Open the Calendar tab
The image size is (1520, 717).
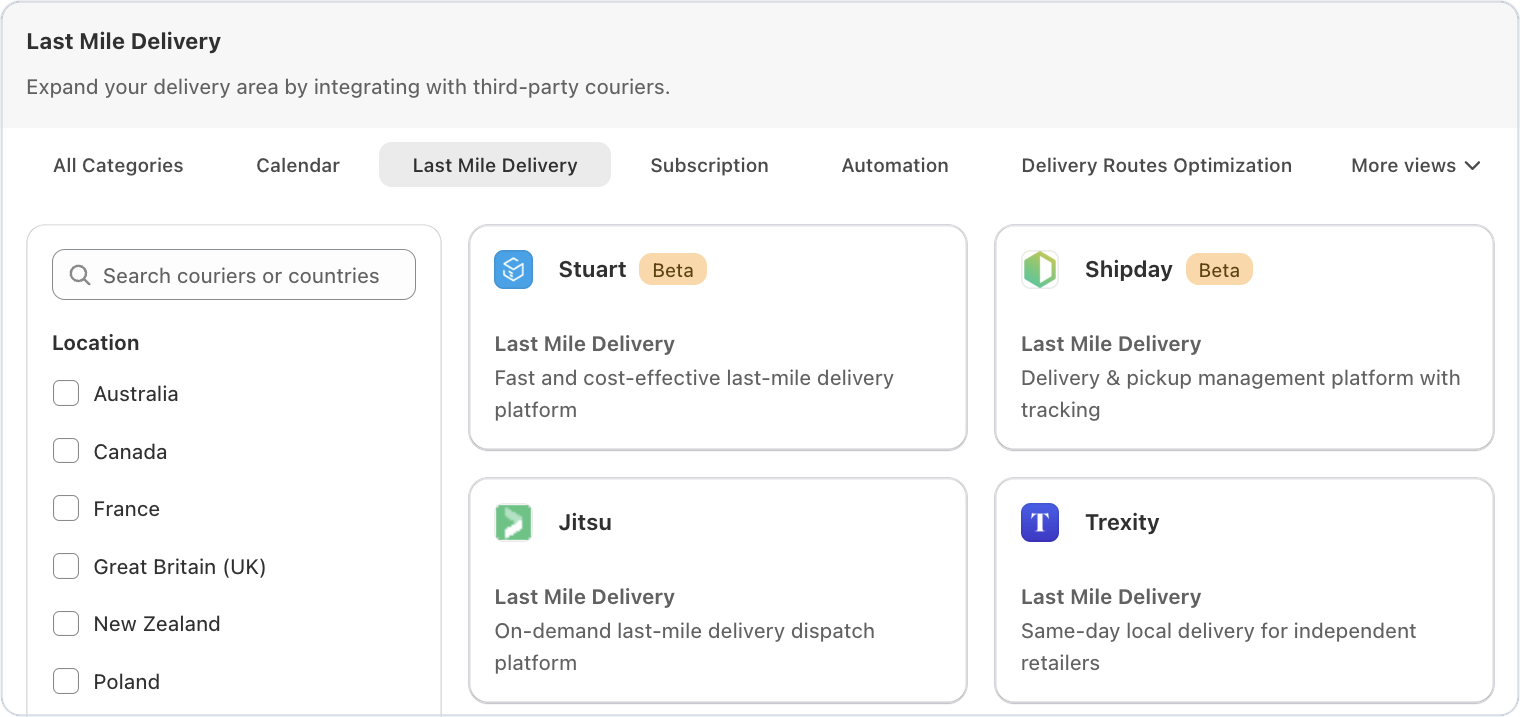[x=298, y=165]
